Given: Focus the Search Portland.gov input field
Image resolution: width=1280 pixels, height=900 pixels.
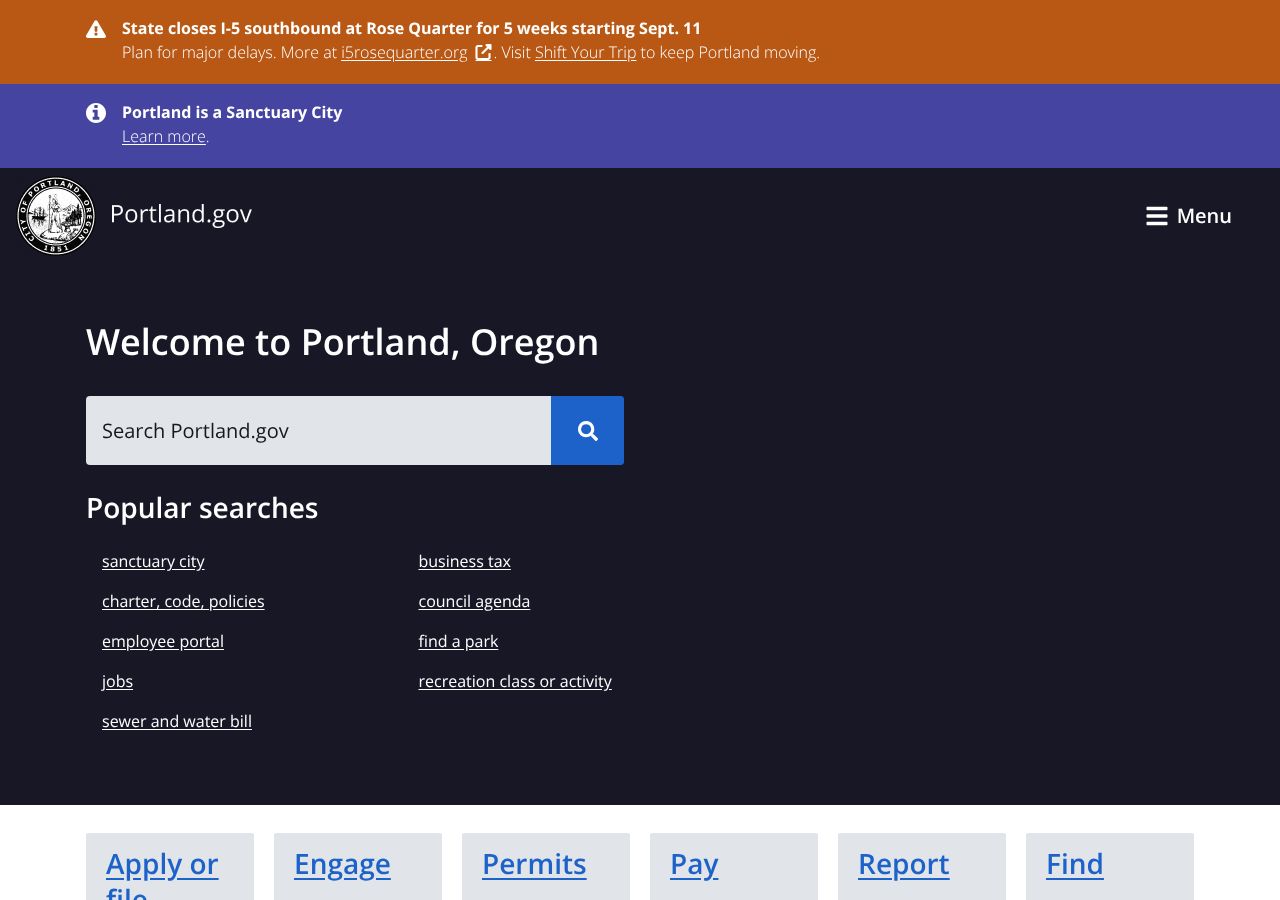Looking at the screenshot, I should point(318,430).
